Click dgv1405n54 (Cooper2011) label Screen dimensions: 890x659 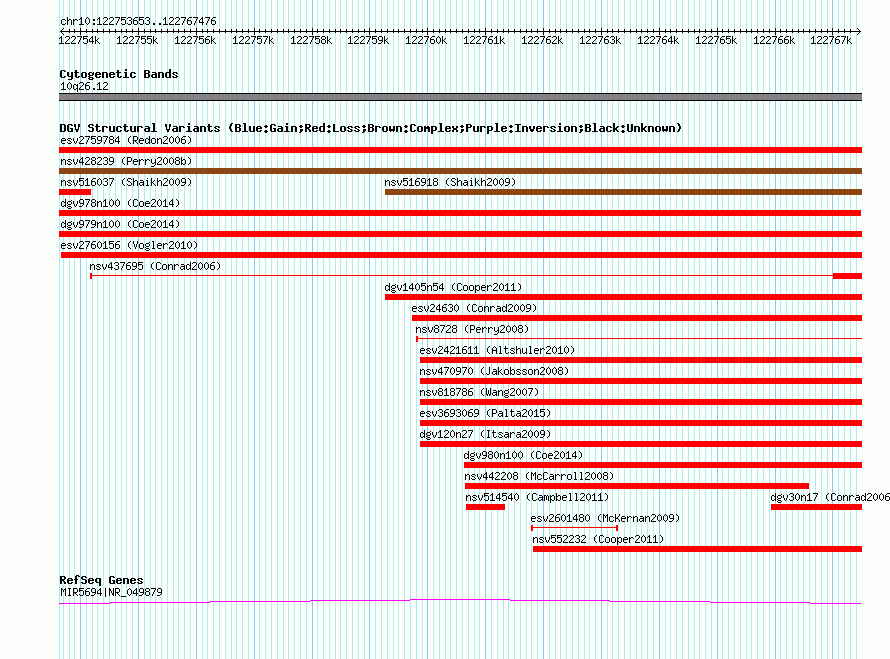[453, 287]
